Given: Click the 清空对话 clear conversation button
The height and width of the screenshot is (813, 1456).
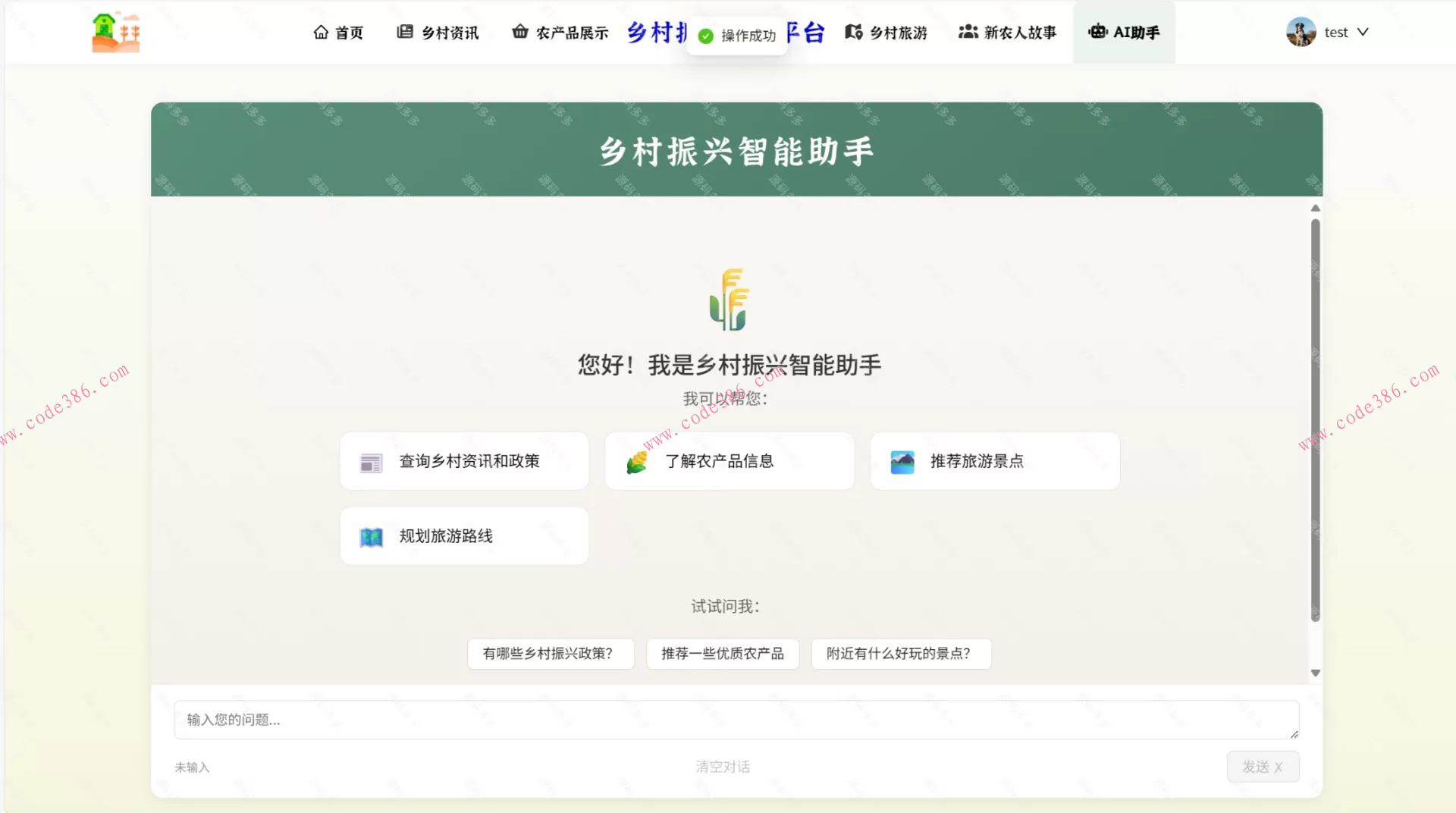Looking at the screenshot, I should [723, 767].
